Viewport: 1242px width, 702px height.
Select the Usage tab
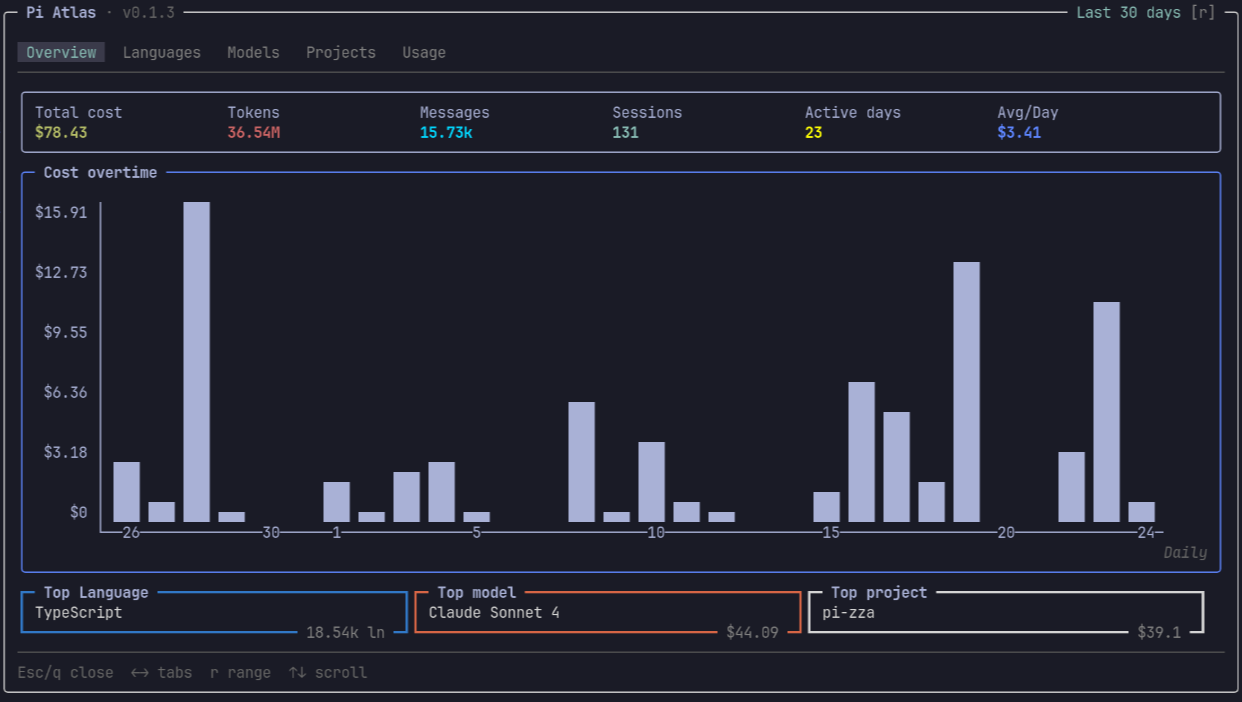[x=424, y=52]
